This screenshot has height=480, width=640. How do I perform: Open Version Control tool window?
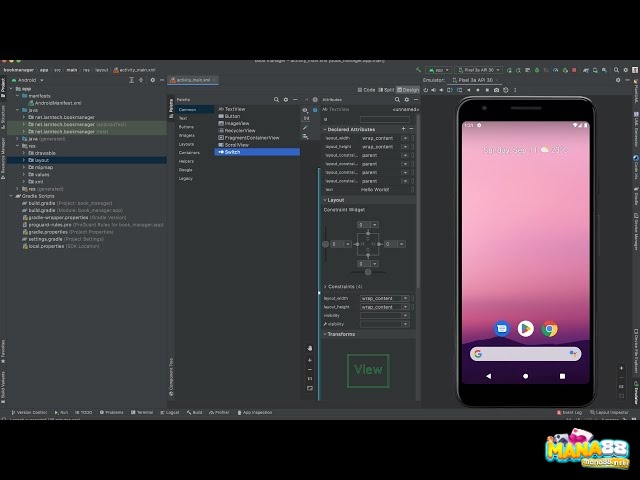coord(29,412)
